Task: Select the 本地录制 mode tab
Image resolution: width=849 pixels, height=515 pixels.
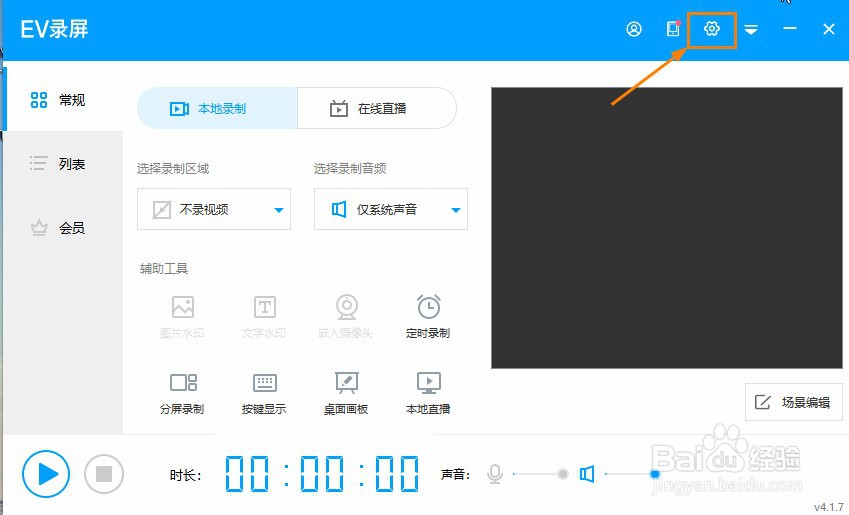Action: pos(217,108)
